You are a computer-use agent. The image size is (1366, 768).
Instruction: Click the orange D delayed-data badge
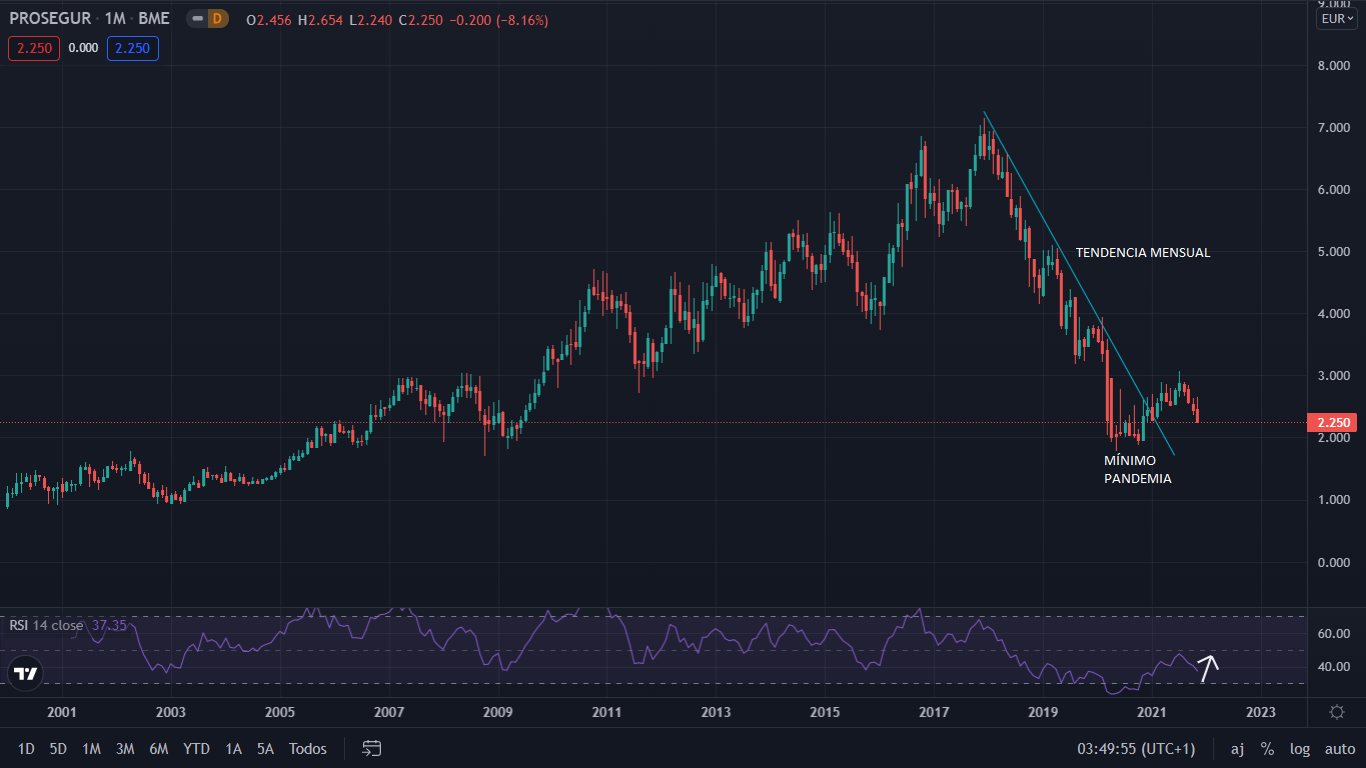tap(218, 19)
